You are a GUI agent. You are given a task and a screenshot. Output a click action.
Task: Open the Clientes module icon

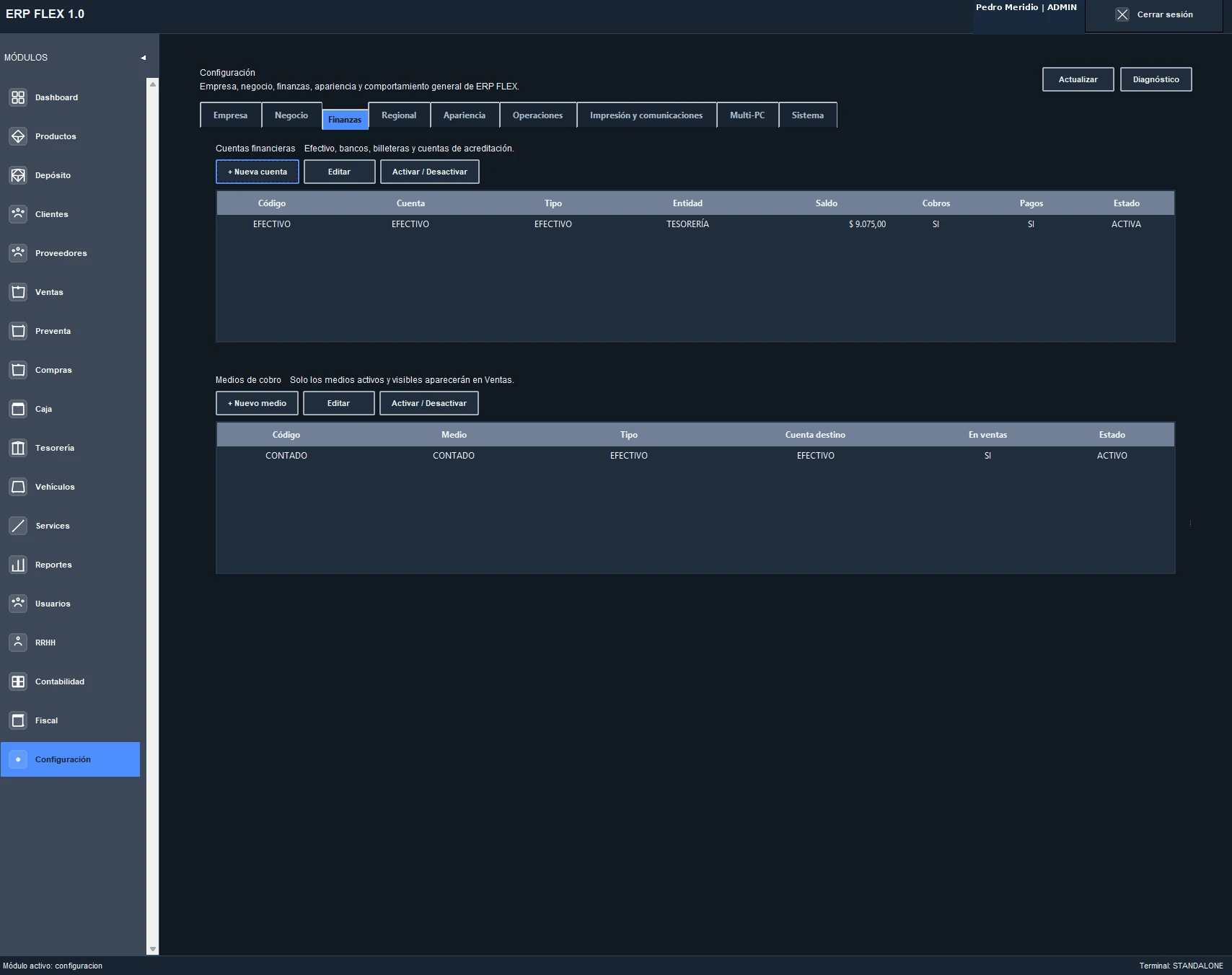(x=18, y=214)
